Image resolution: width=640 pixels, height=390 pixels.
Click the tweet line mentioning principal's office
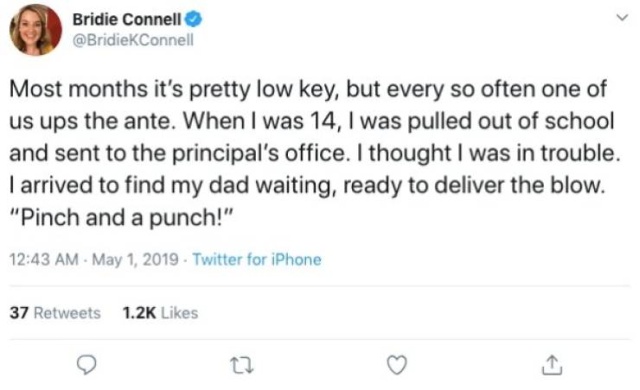[315, 153]
